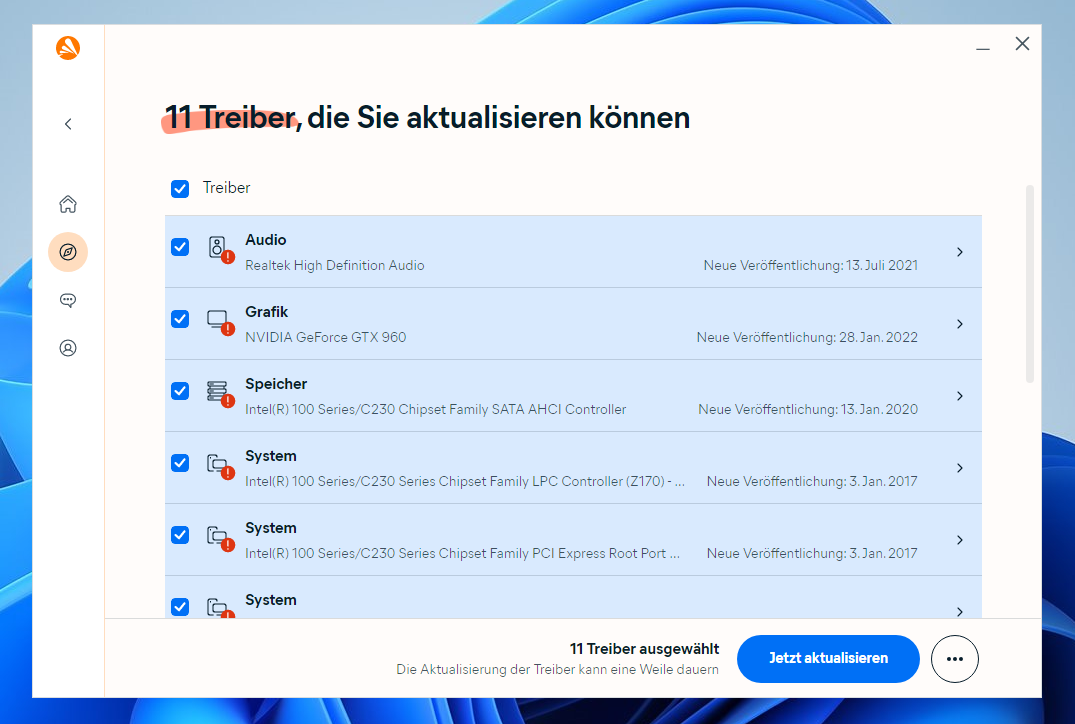
Task: Expand the Audio driver details chevron
Action: click(x=960, y=252)
